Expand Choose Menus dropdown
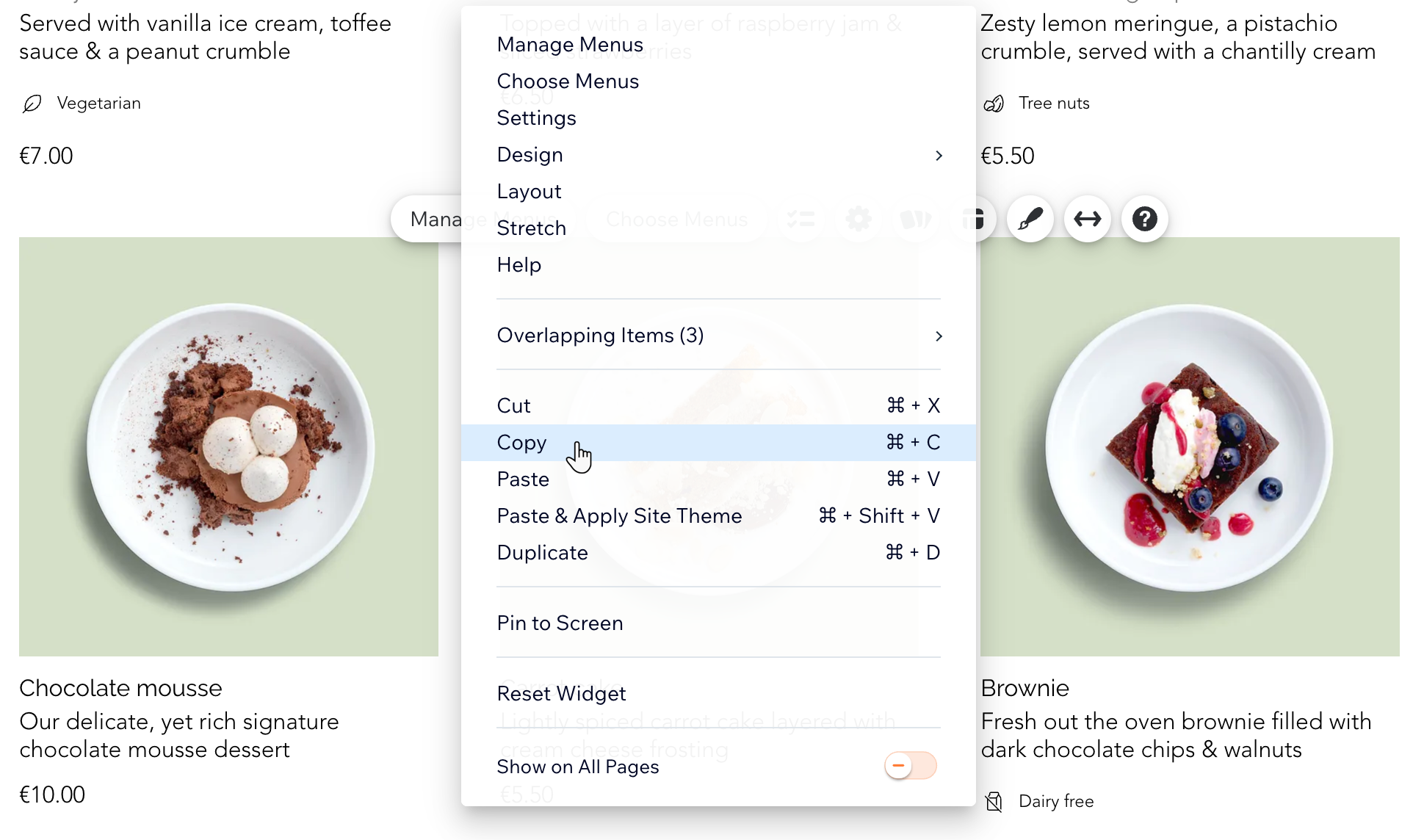Viewport: 1413px width, 840px height. tap(567, 81)
